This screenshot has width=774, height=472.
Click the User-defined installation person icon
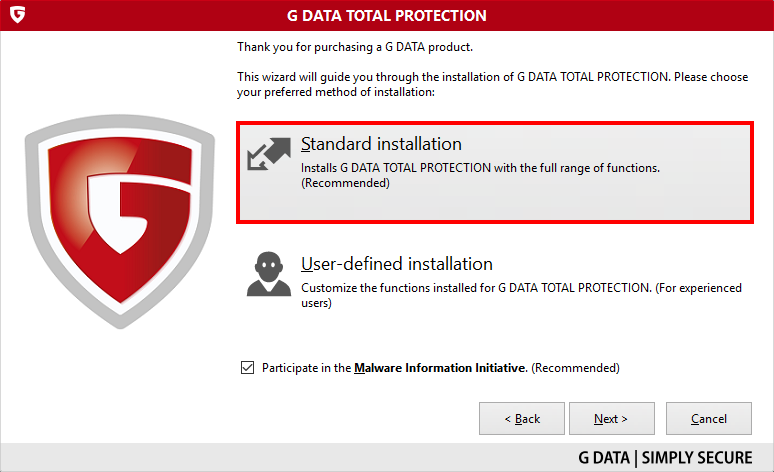coord(269,274)
